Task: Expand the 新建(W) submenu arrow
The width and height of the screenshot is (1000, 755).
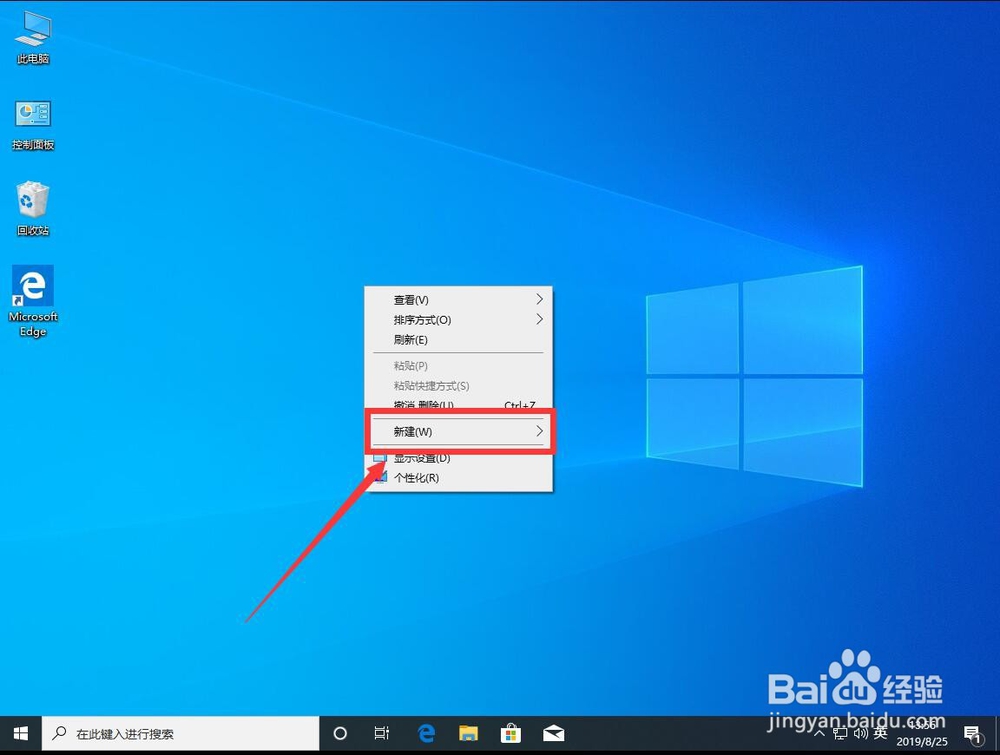Action: [540, 431]
